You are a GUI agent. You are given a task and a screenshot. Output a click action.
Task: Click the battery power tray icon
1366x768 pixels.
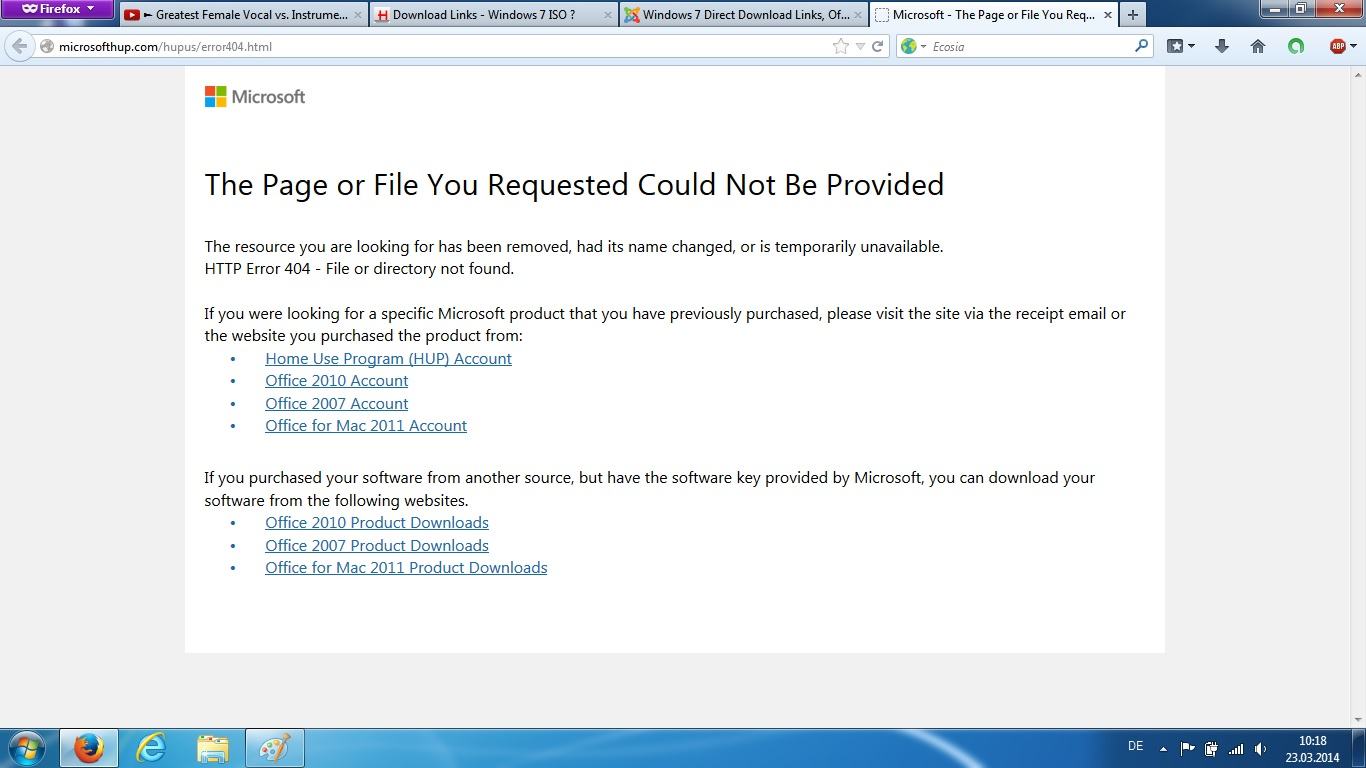[x=1211, y=748]
